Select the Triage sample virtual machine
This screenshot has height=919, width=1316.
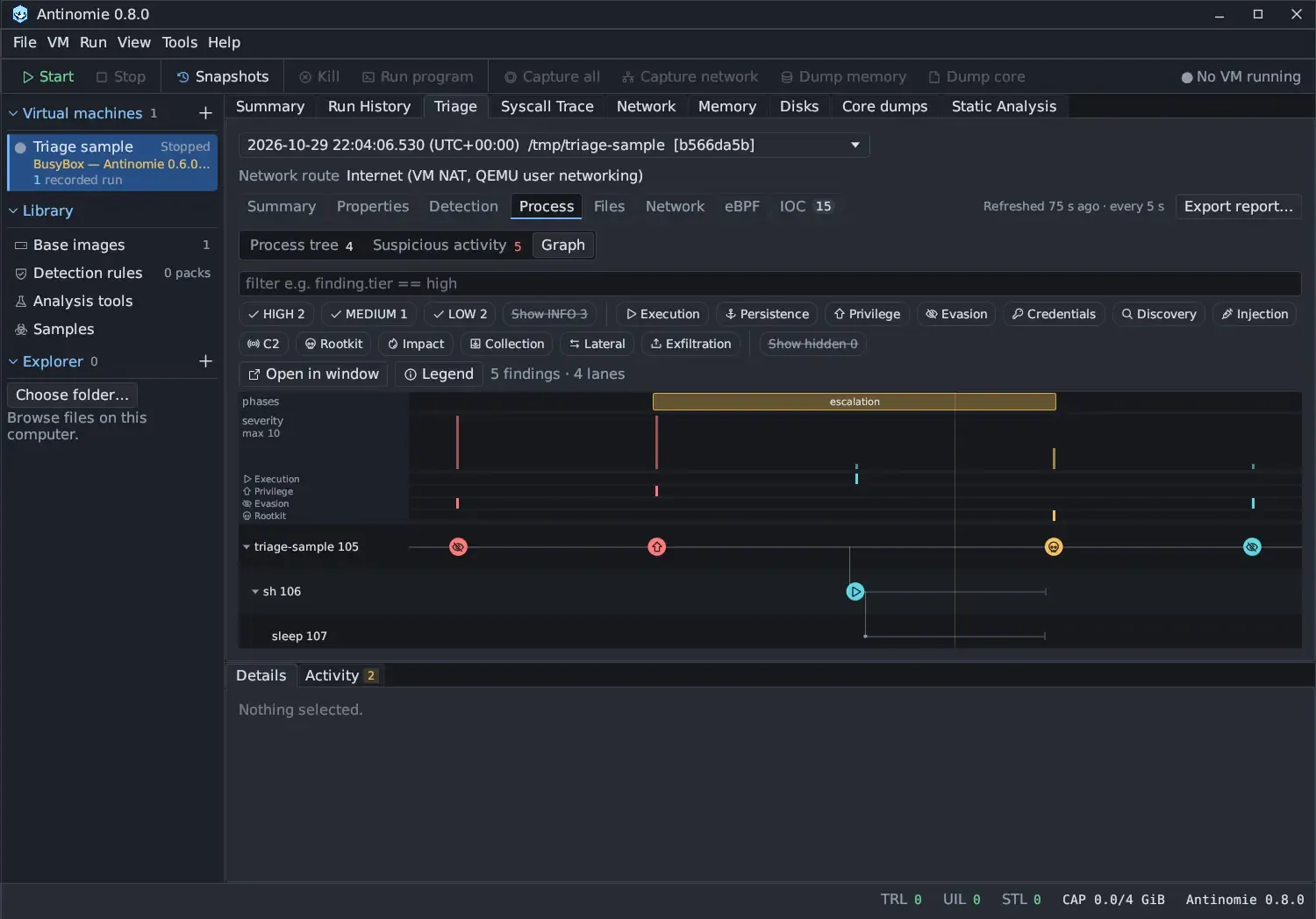(x=112, y=162)
